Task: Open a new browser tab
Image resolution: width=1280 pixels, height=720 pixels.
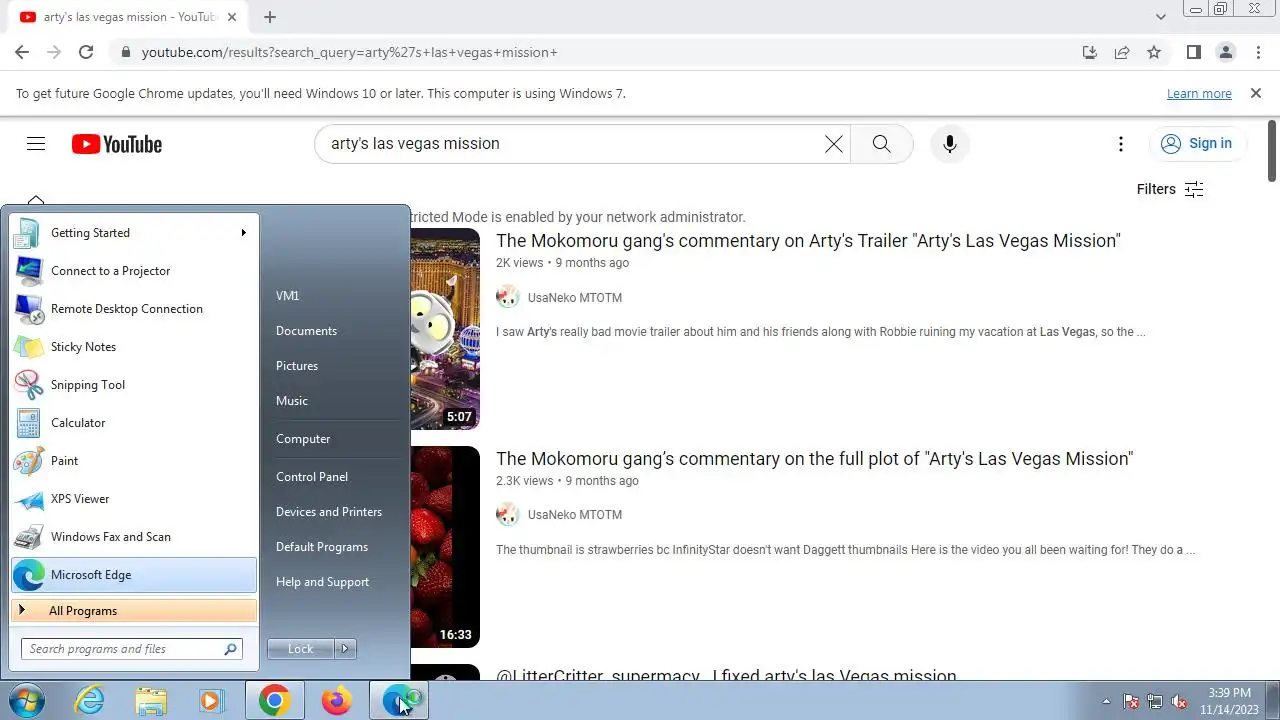Action: (270, 17)
